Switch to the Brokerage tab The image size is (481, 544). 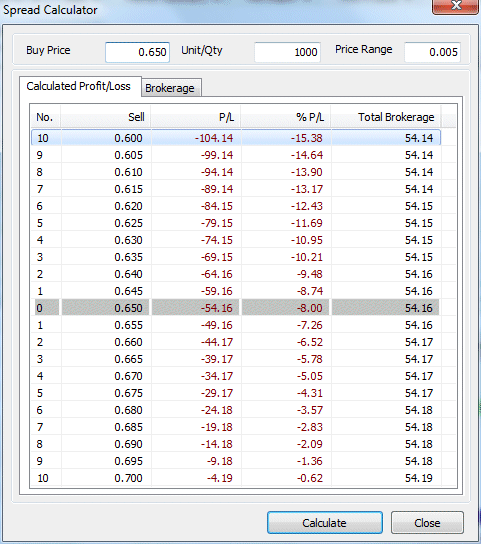coord(171,88)
